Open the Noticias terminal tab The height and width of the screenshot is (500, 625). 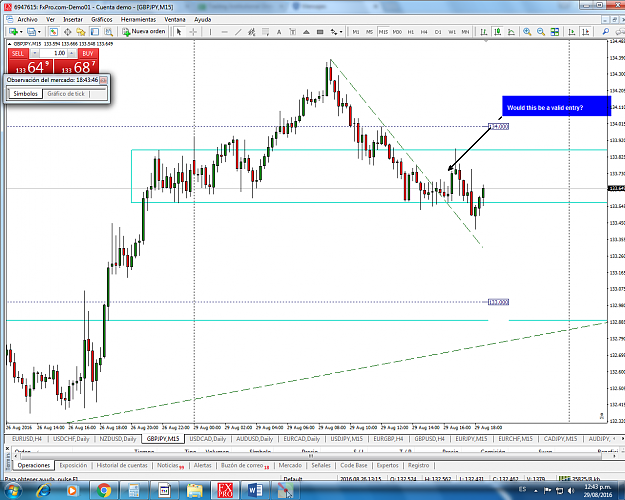pyautogui.click(x=169, y=465)
